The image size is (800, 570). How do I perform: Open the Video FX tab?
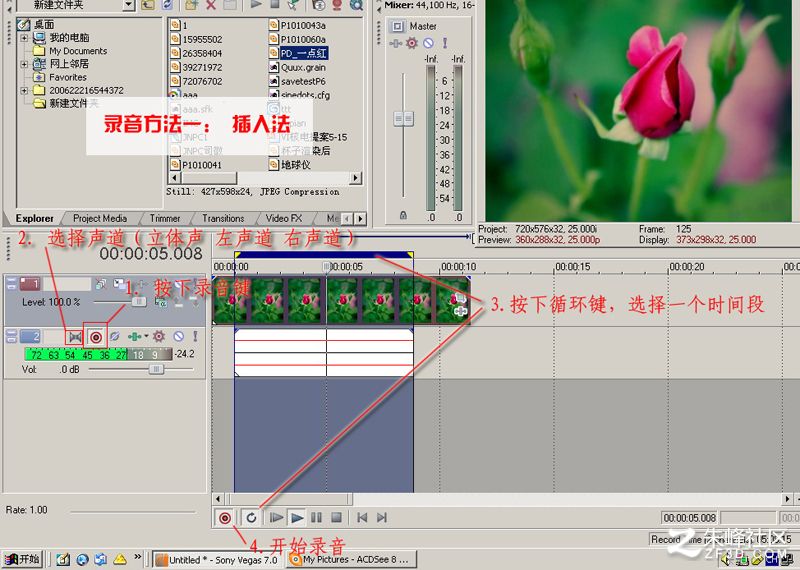[x=284, y=218]
